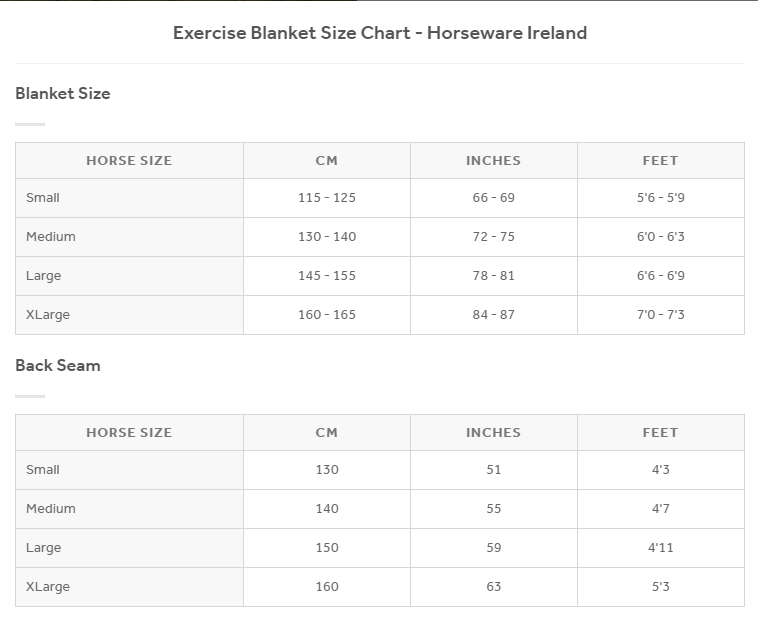
Task: Click the 84 - 87 inches cell
Action: [494, 315]
